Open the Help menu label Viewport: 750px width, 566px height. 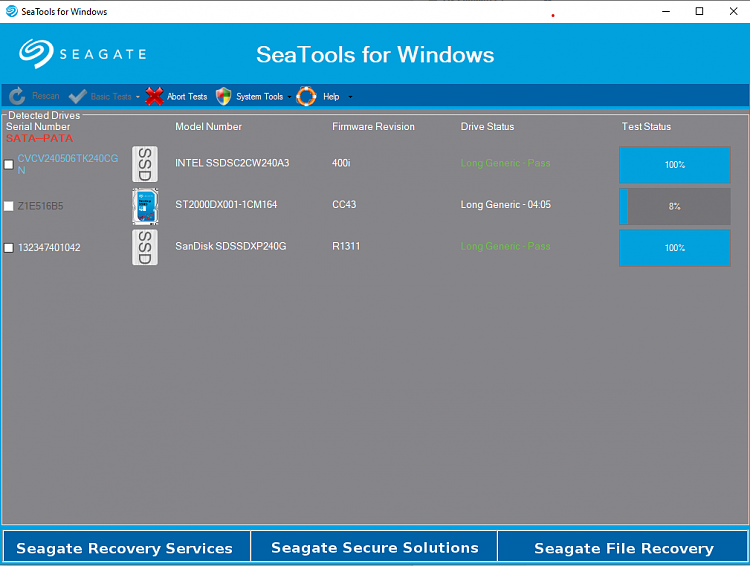[x=331, y=97]
